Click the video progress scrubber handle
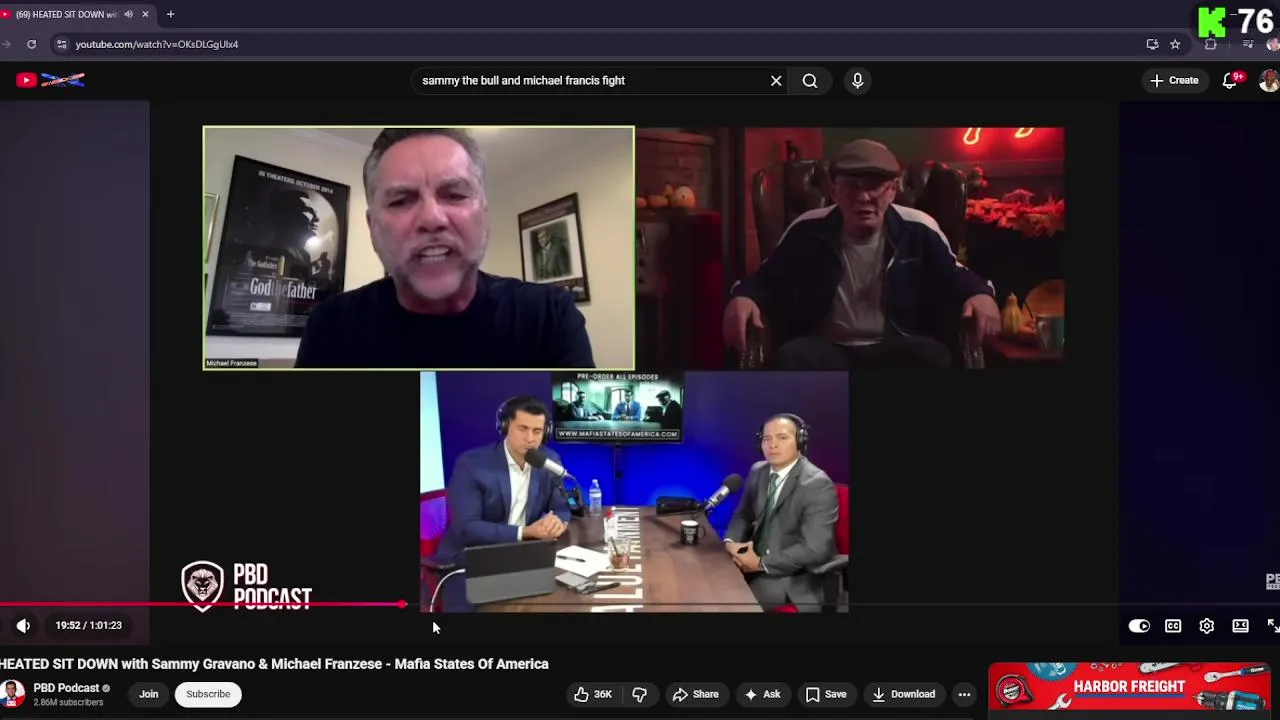This screenshot has width=1280, height=720. 402,605
